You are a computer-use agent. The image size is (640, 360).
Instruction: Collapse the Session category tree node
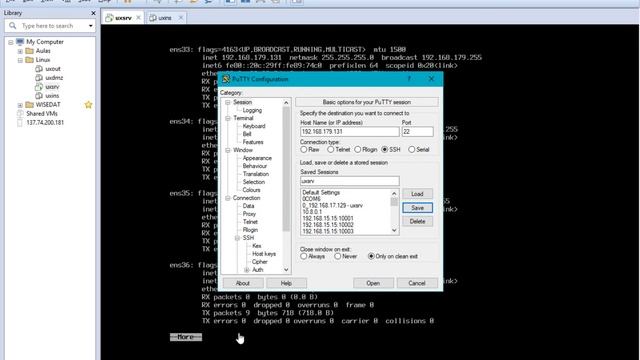[228, 102]
